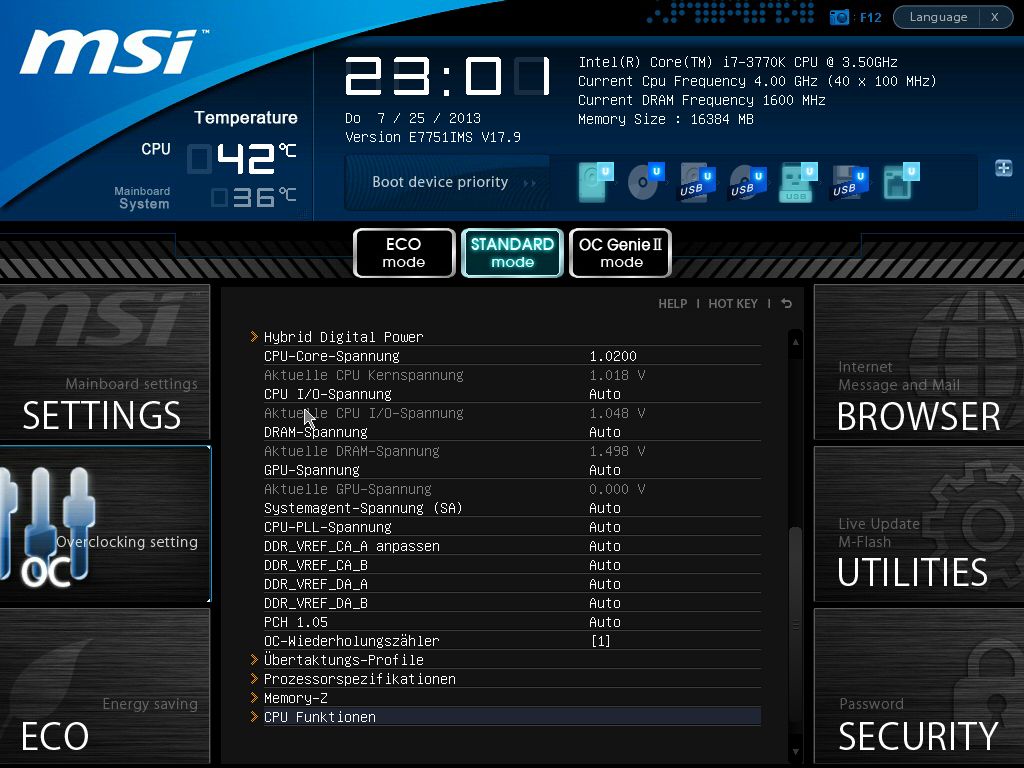This screenshot has width=1024, height=768.
Task: Click the CPU temperature 42°C reading
Action: coord(242,159)
